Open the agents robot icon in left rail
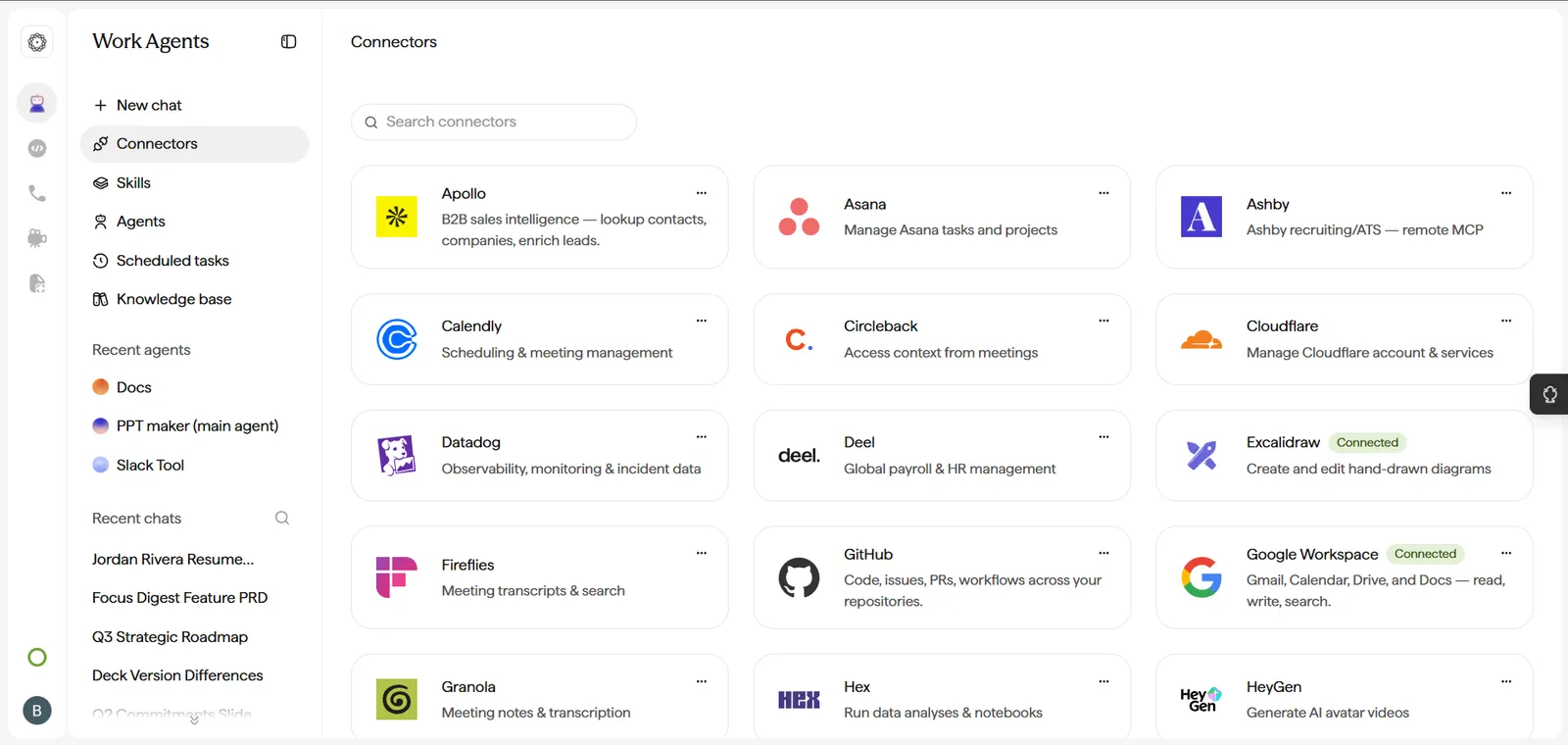1568x745 pixels. (x=37, y=103)
